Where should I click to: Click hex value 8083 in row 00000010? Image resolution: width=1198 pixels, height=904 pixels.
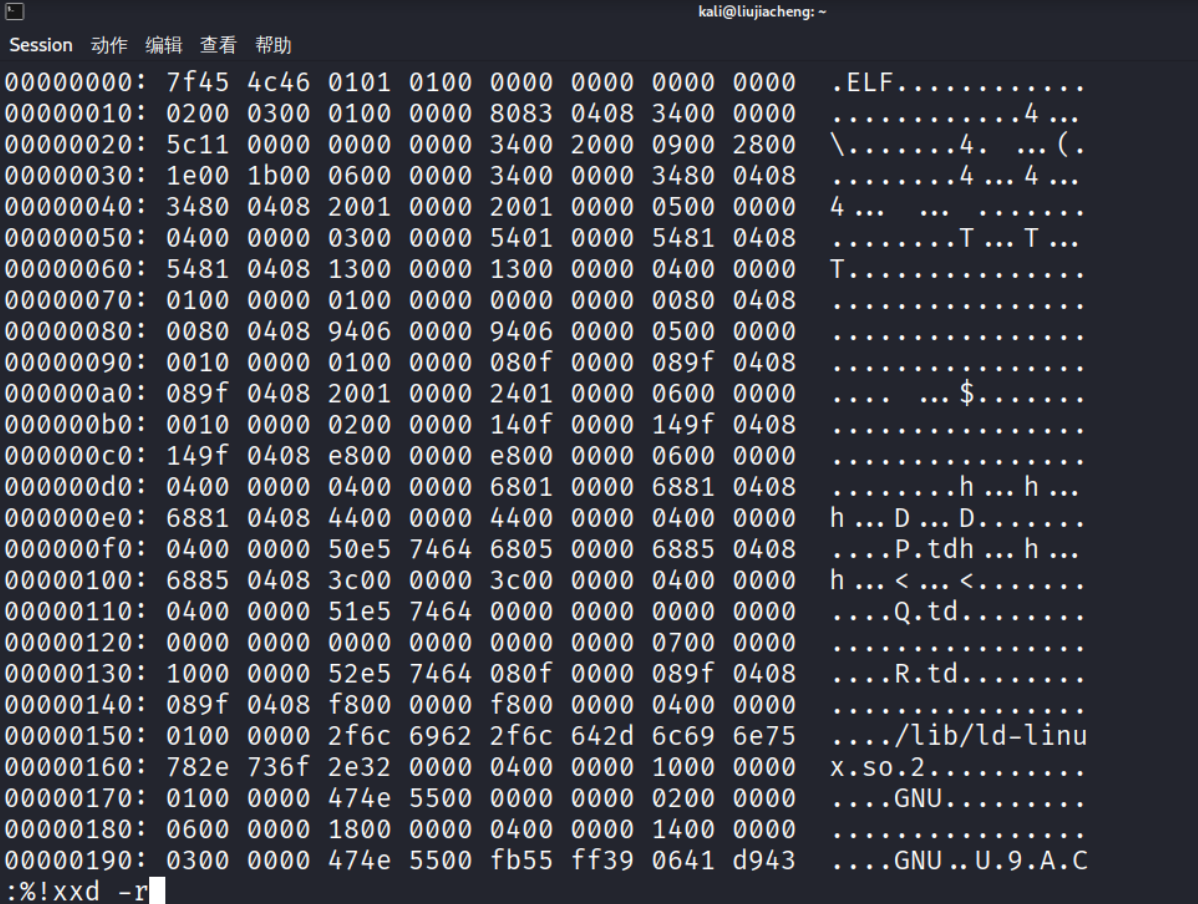pos(522,114)
